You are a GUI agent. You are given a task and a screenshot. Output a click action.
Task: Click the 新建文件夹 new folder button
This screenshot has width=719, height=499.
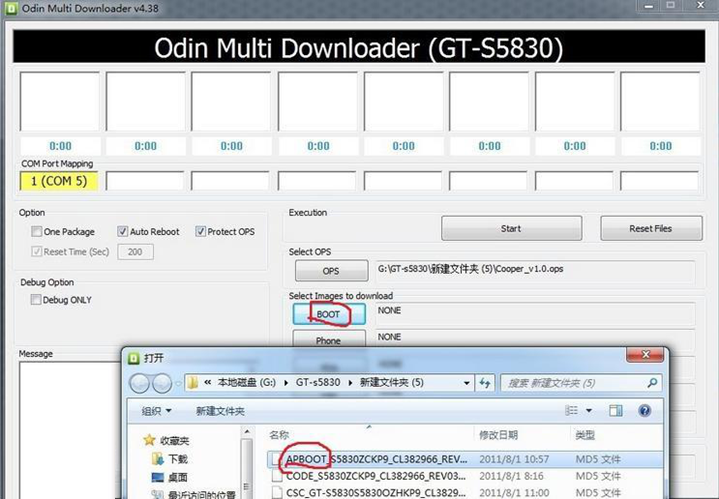(220, 411)
